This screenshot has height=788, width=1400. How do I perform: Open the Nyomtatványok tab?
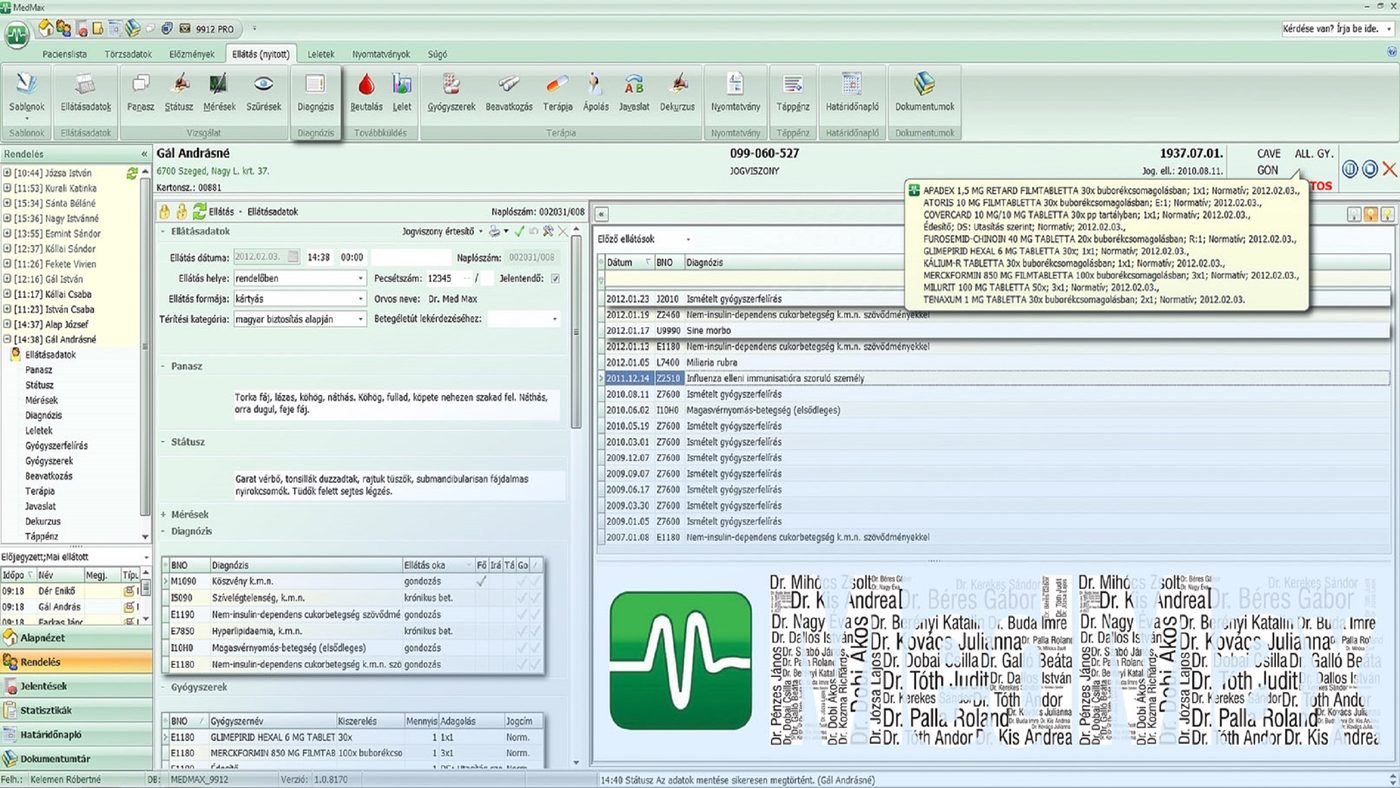click(382, 53)
